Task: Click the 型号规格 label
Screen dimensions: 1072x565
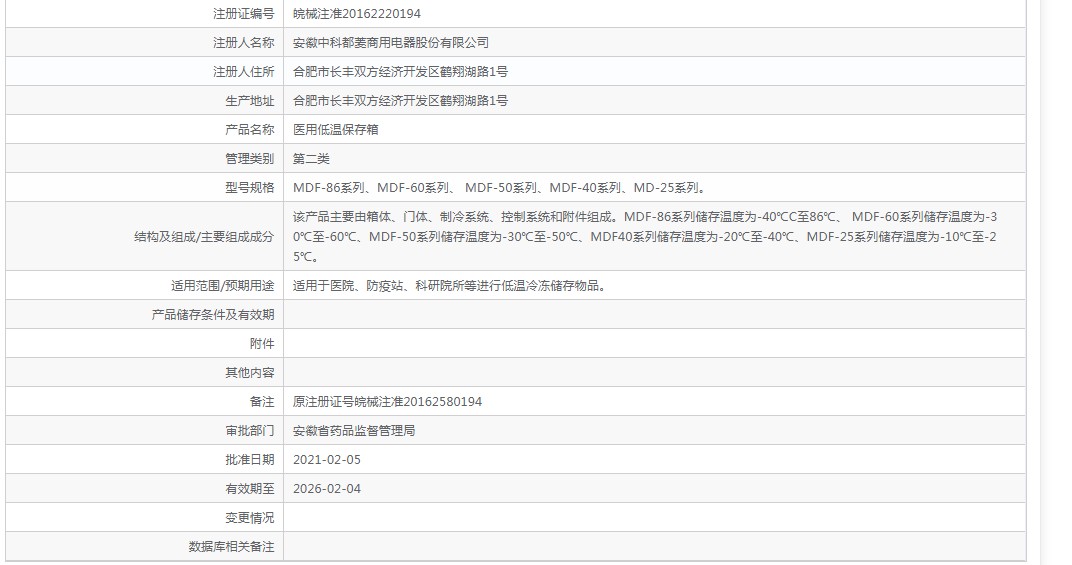Action: [249, 187]
